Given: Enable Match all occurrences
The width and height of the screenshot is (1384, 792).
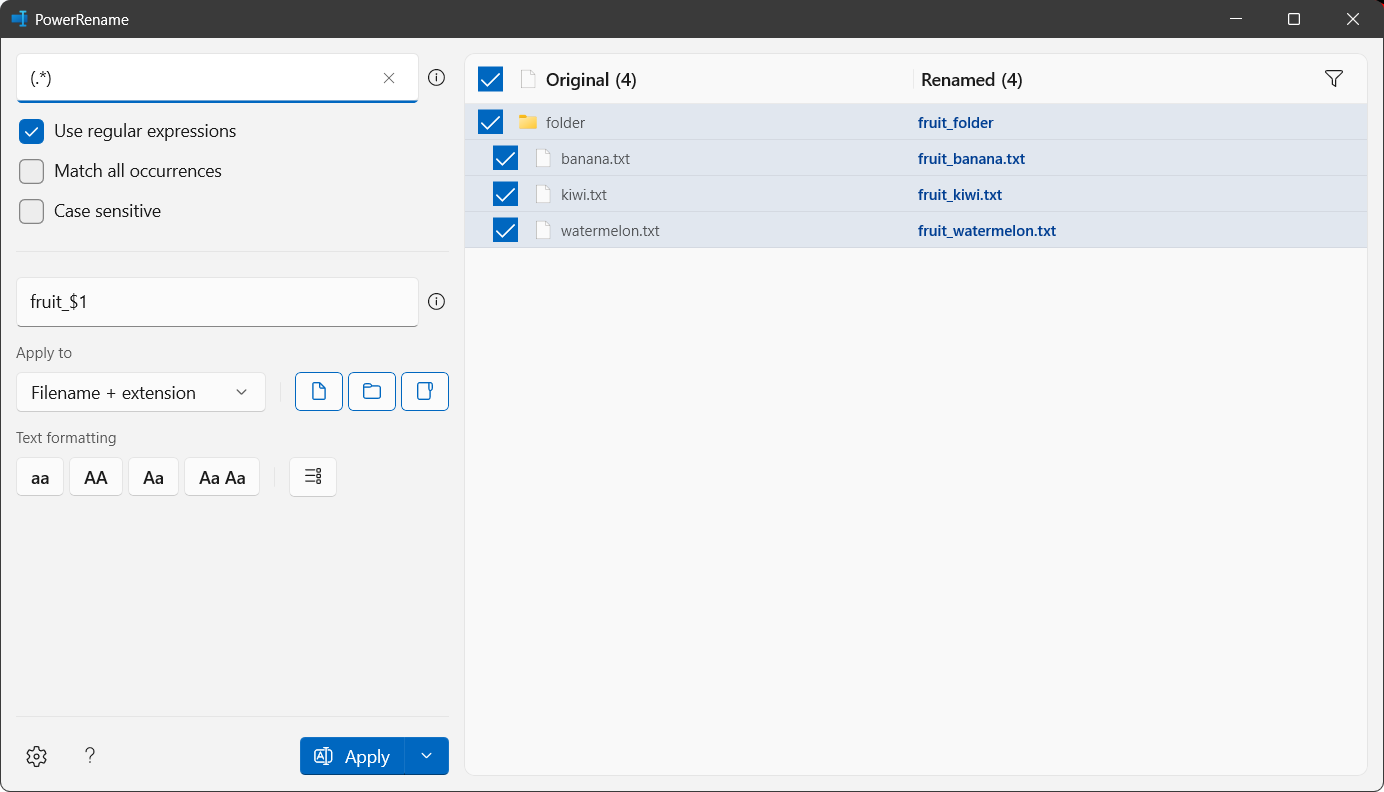Looking at the screenshot, I should 31,171.
